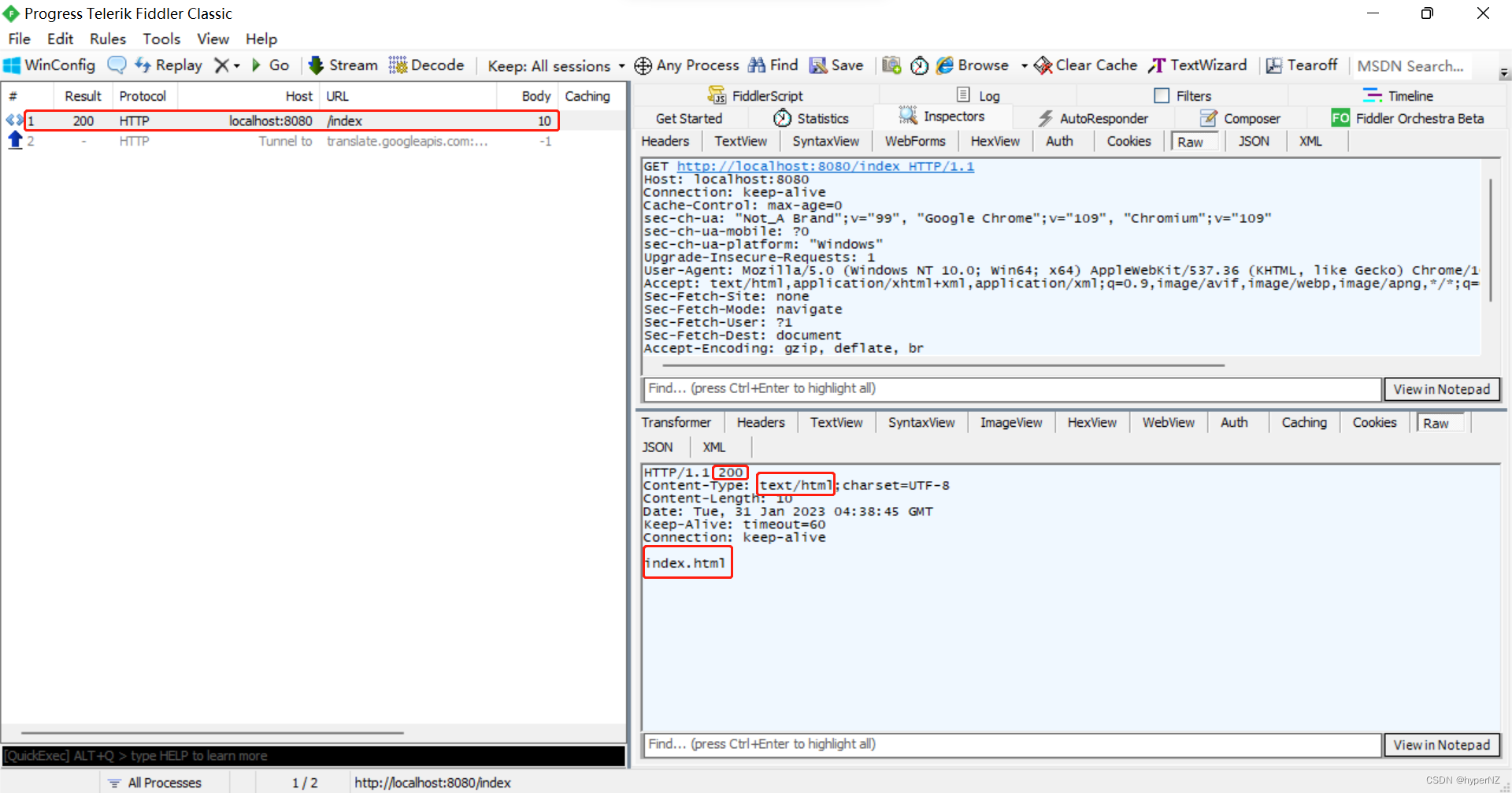Open the Rules menu
The image size is (1512, 793).
pyautogui.click(x=108, y=39)
